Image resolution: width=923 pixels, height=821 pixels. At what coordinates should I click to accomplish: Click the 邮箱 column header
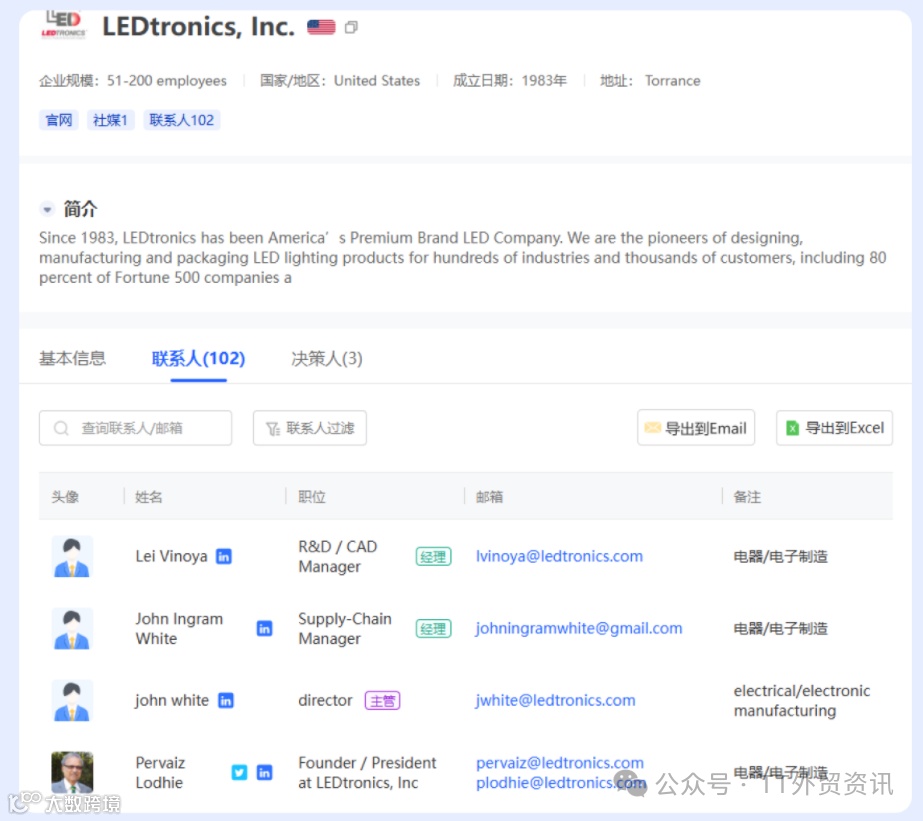click(x=489, y=497)
